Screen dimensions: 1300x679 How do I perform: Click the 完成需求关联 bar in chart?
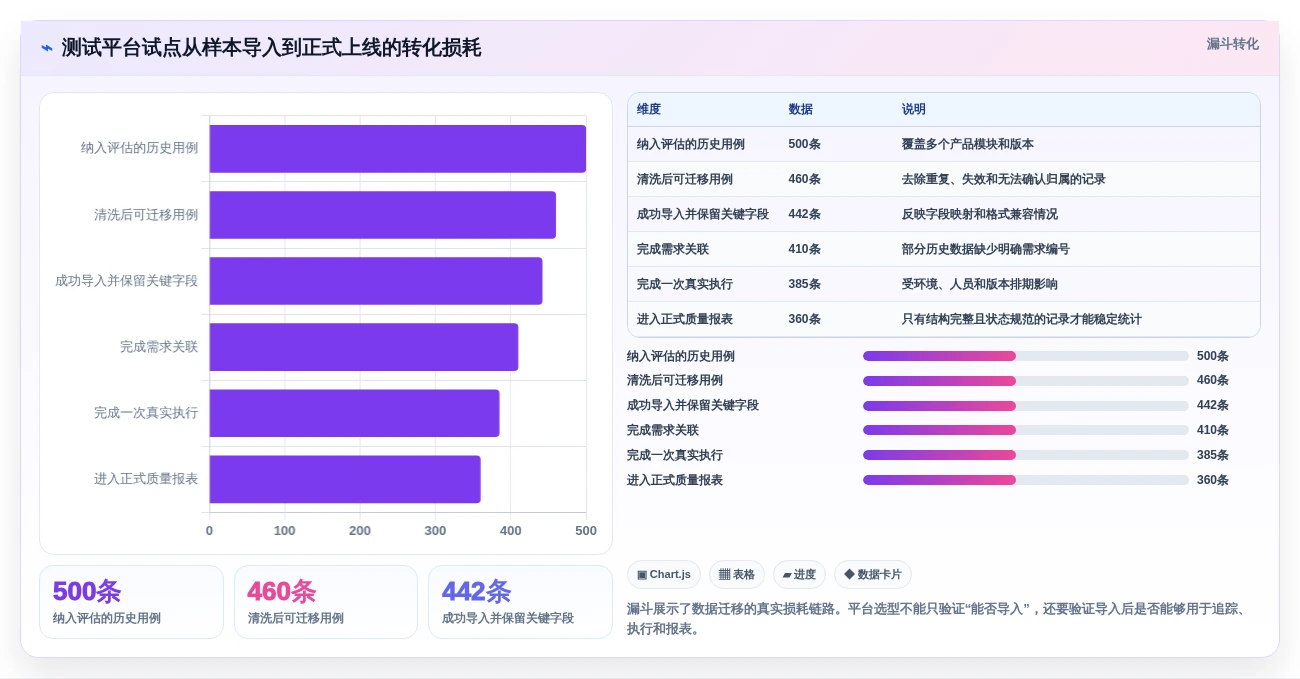point(363,347)
